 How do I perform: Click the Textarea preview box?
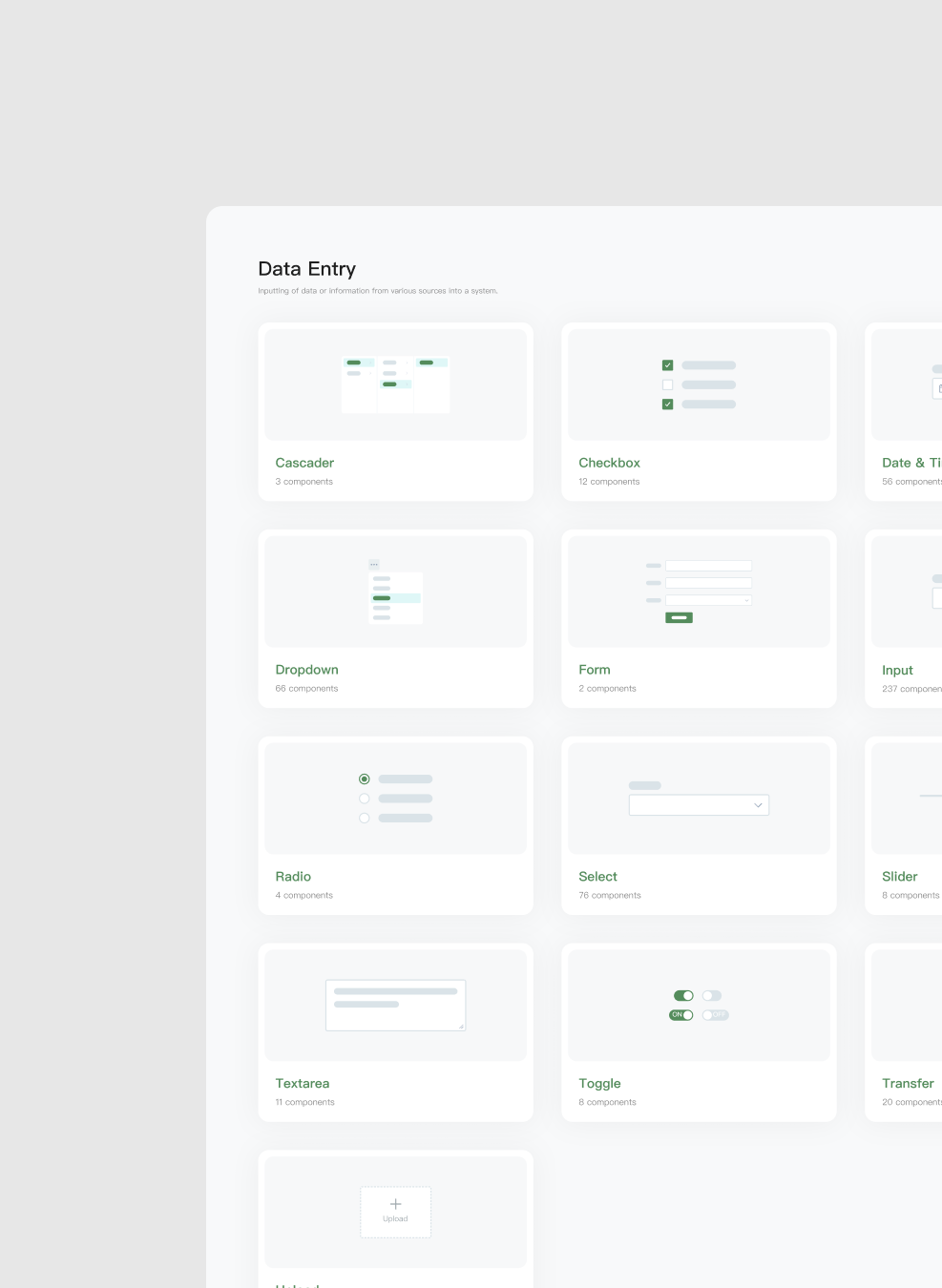(x=395, y=1005)
